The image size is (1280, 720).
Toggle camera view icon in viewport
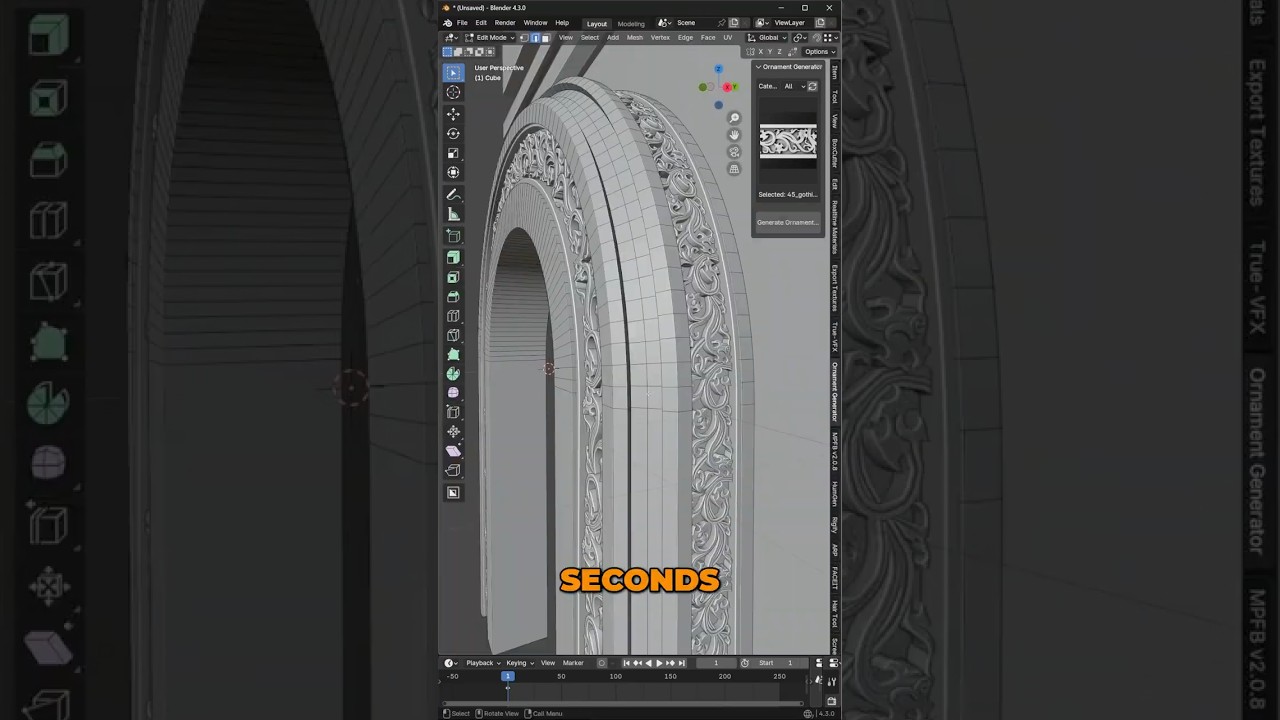click(x=734, y=152)
